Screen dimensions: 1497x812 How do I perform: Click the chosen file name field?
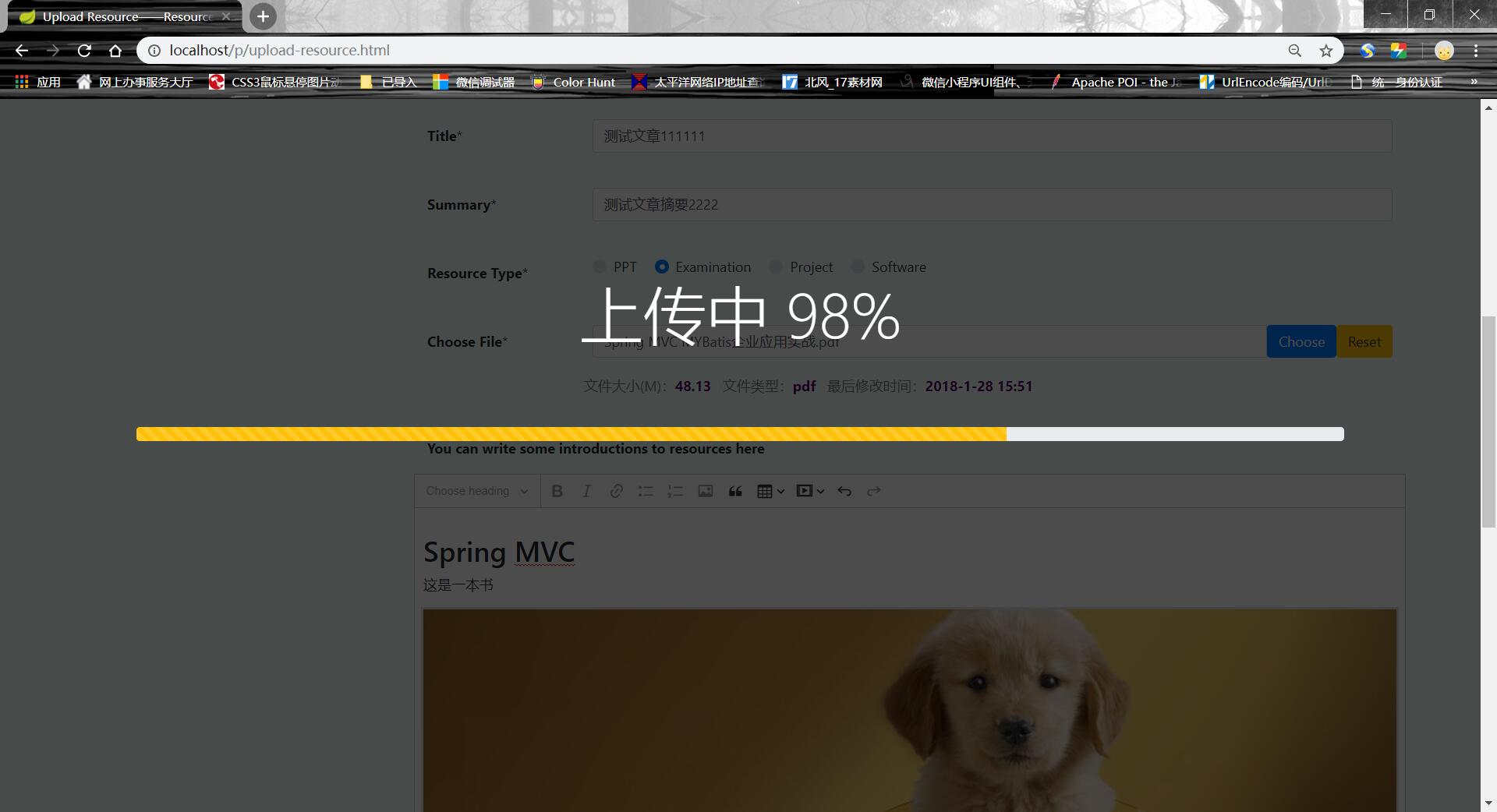pos(929,341)
